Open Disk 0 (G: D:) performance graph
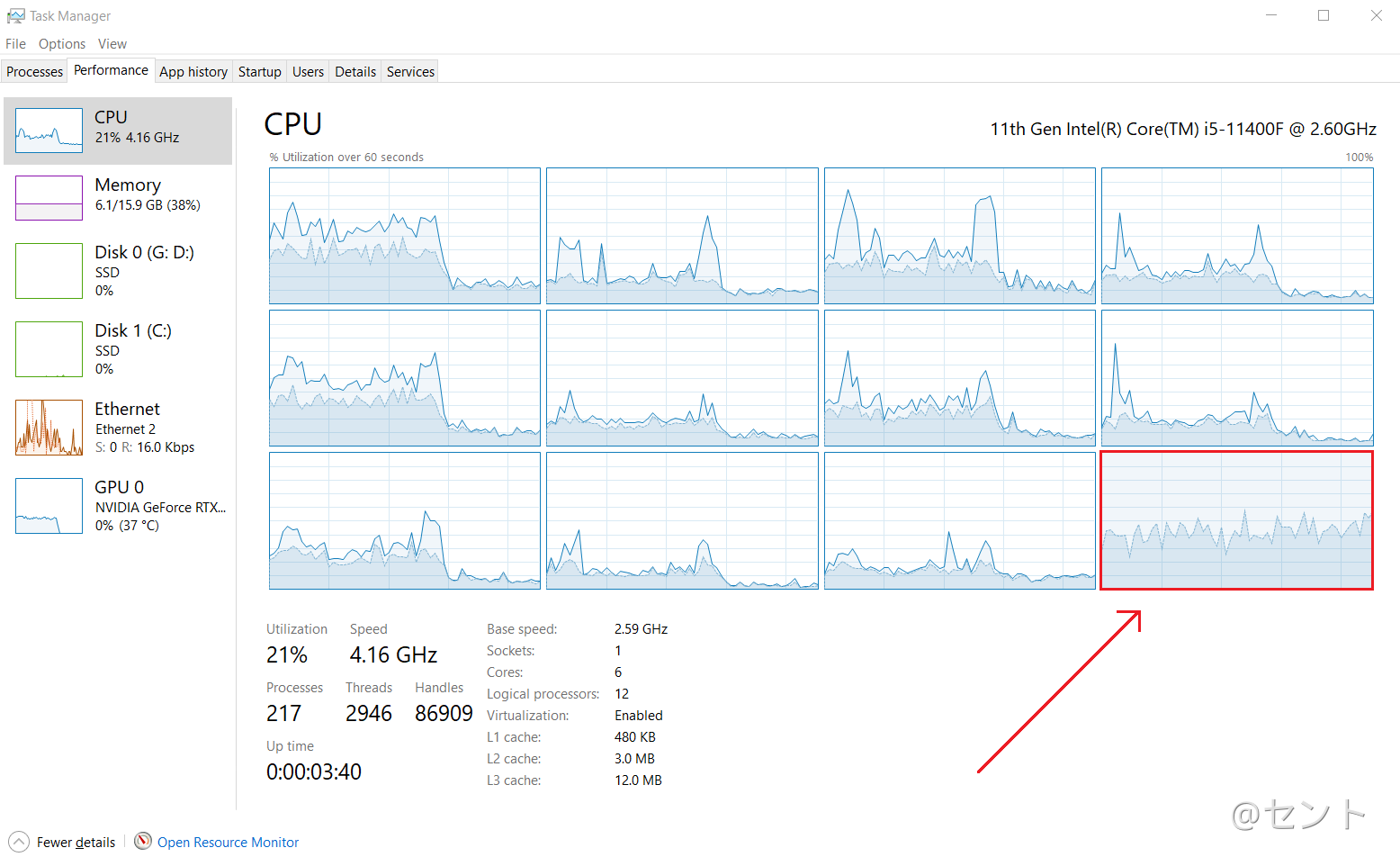This screenshot has height=866, width=1400. pos(49,271)
